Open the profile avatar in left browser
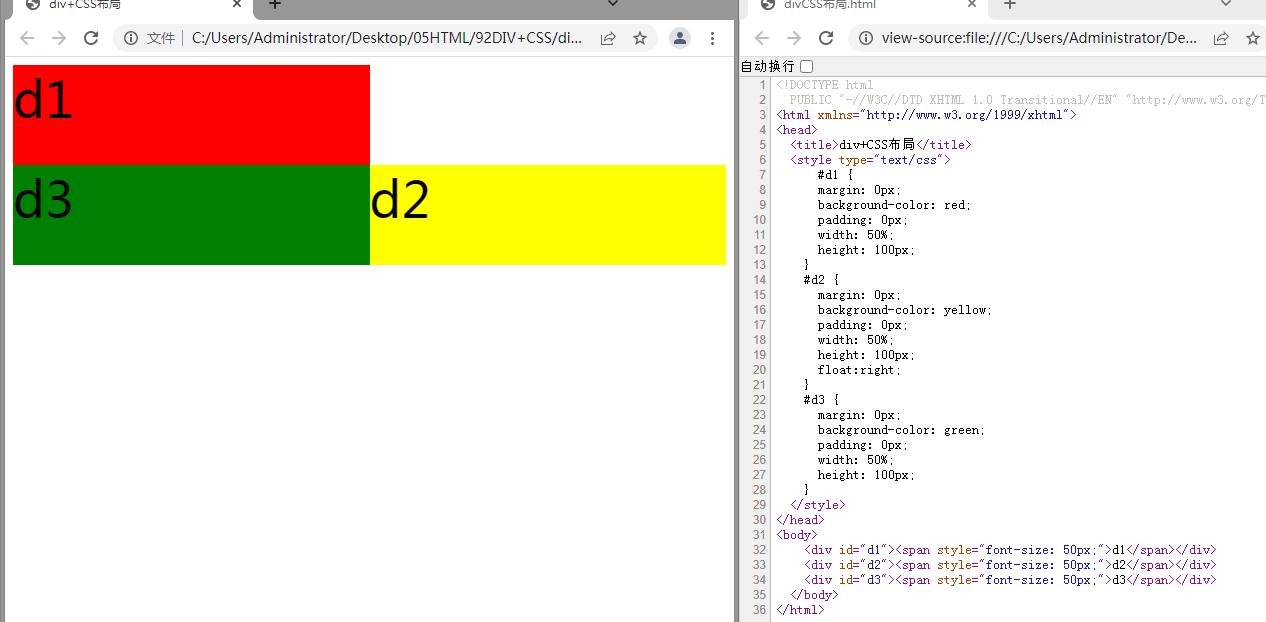The width and height of the screenshot is (1266, 622). tap(680, 38)
